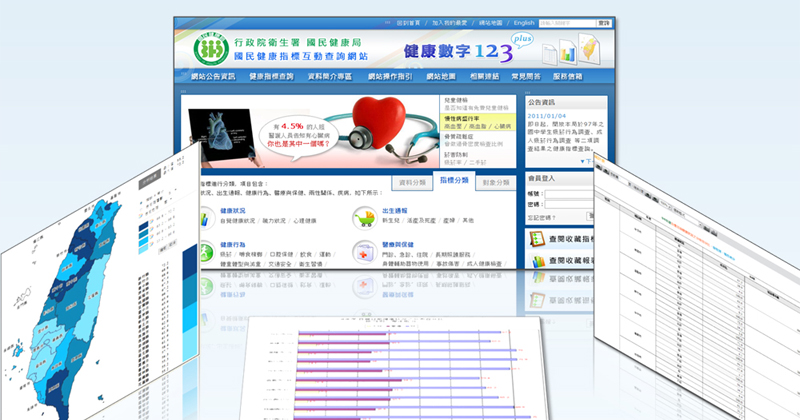Image resolution: width=800 pixels, height=420 pixels.
Task: Open the 健康指標查詢 menu item
Action: click(x=271, y=77)
